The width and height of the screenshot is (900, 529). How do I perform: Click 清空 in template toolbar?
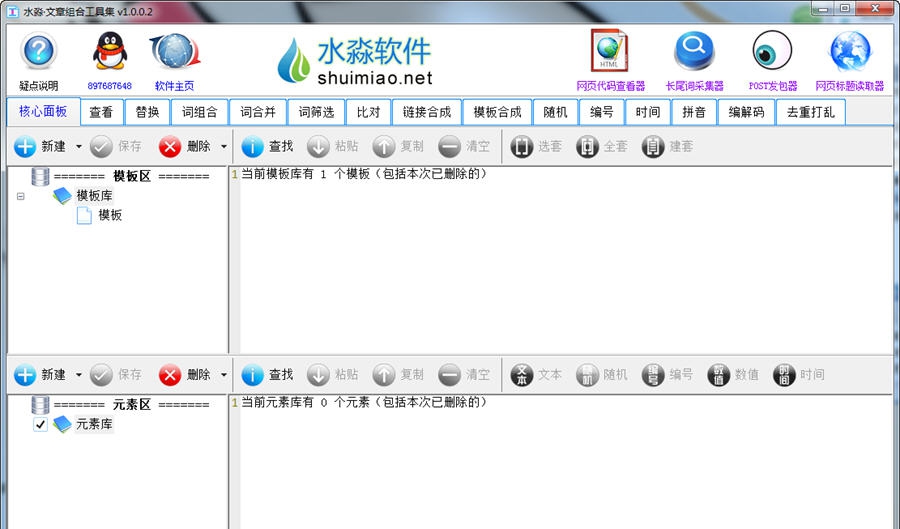click(464, 146)
